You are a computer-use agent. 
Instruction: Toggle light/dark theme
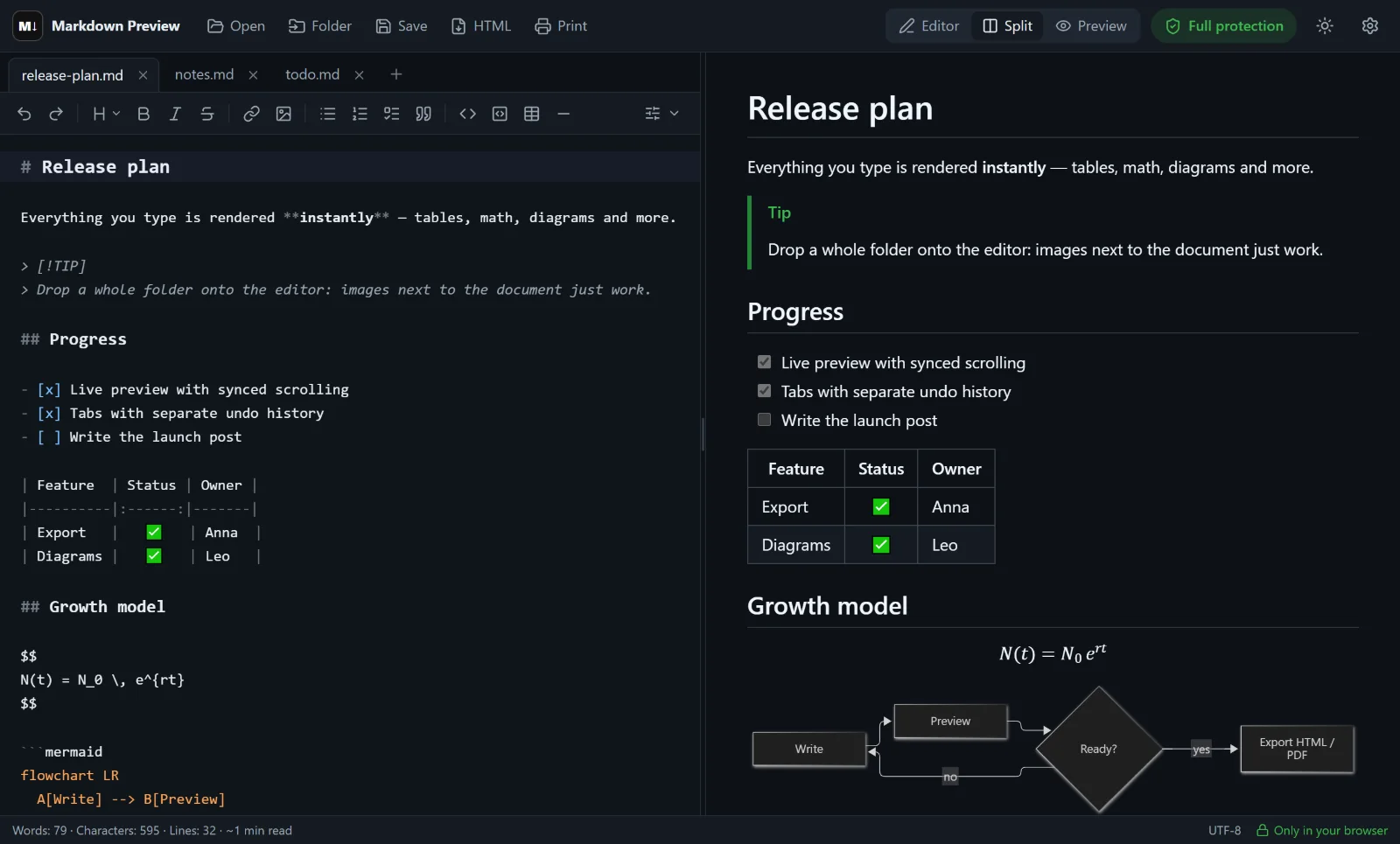1325,26
